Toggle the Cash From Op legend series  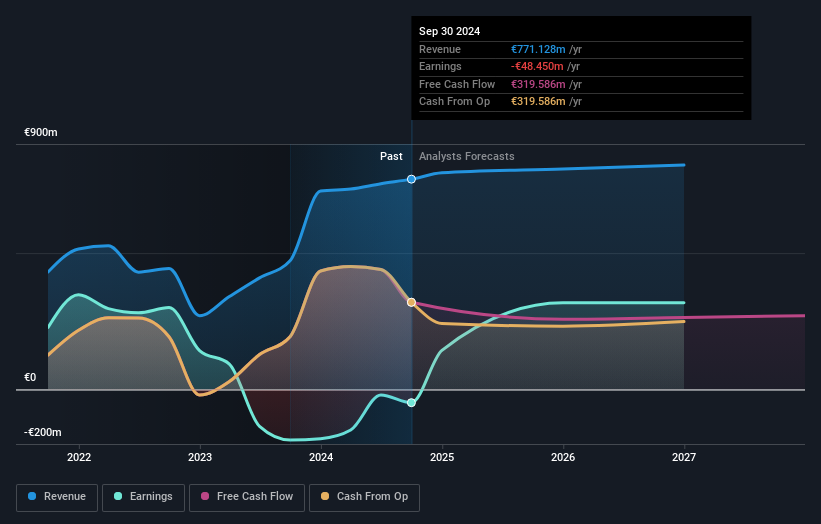click(x=364, y=497)
